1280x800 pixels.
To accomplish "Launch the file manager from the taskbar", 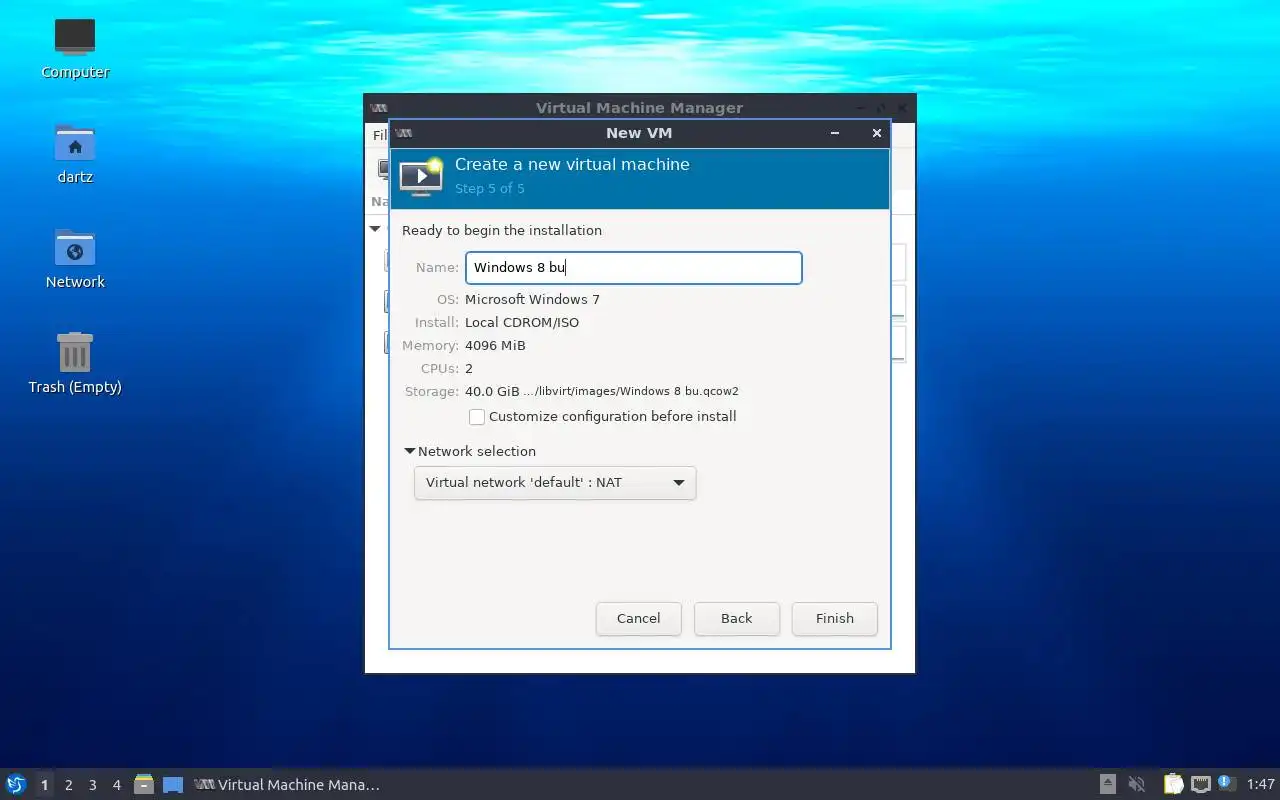I will pos(144,785).
